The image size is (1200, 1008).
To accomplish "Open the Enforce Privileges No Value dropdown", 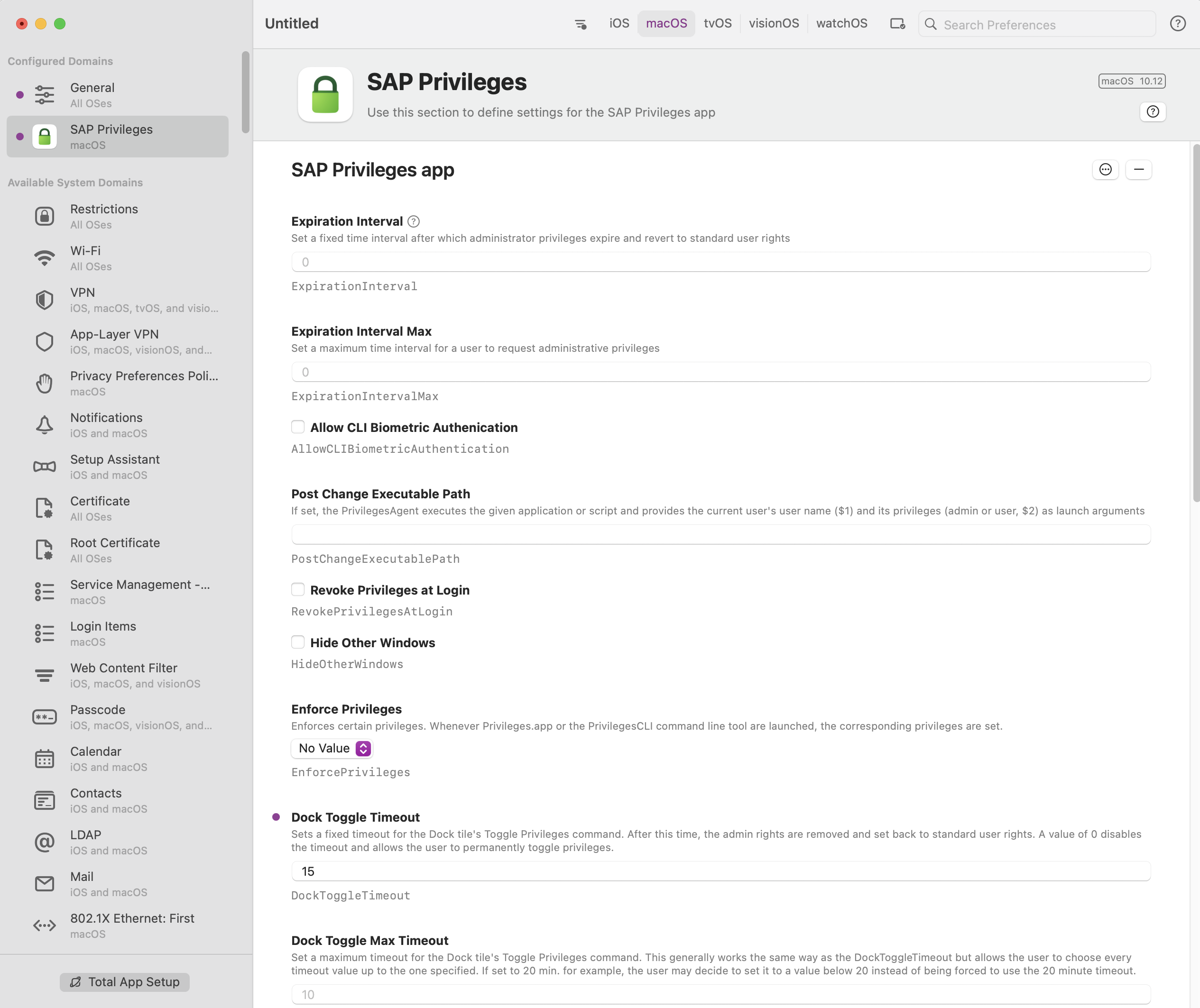I will [332, 748].
